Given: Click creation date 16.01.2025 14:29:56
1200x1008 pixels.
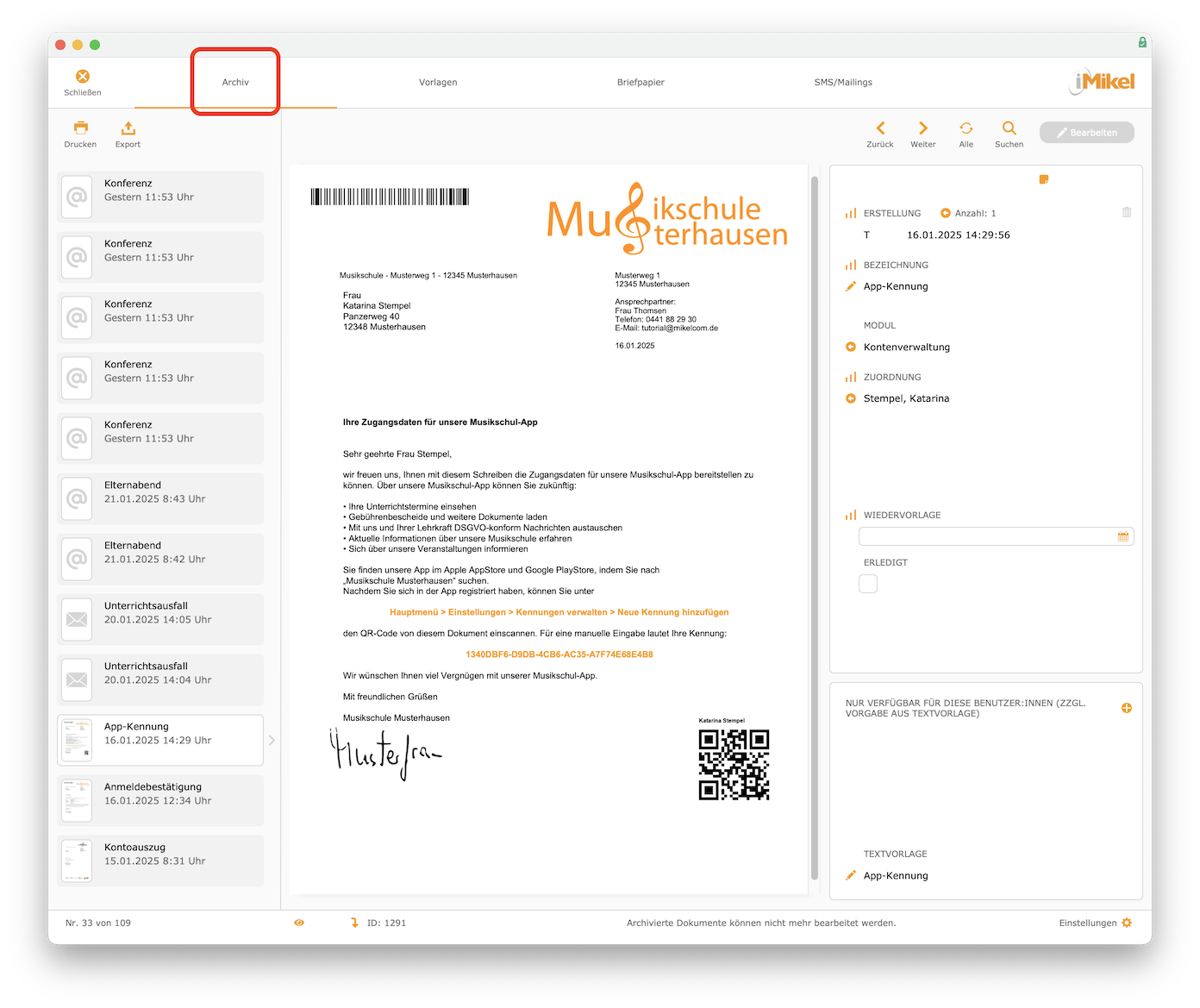Looking at the screenshot, I should point(958,235).
